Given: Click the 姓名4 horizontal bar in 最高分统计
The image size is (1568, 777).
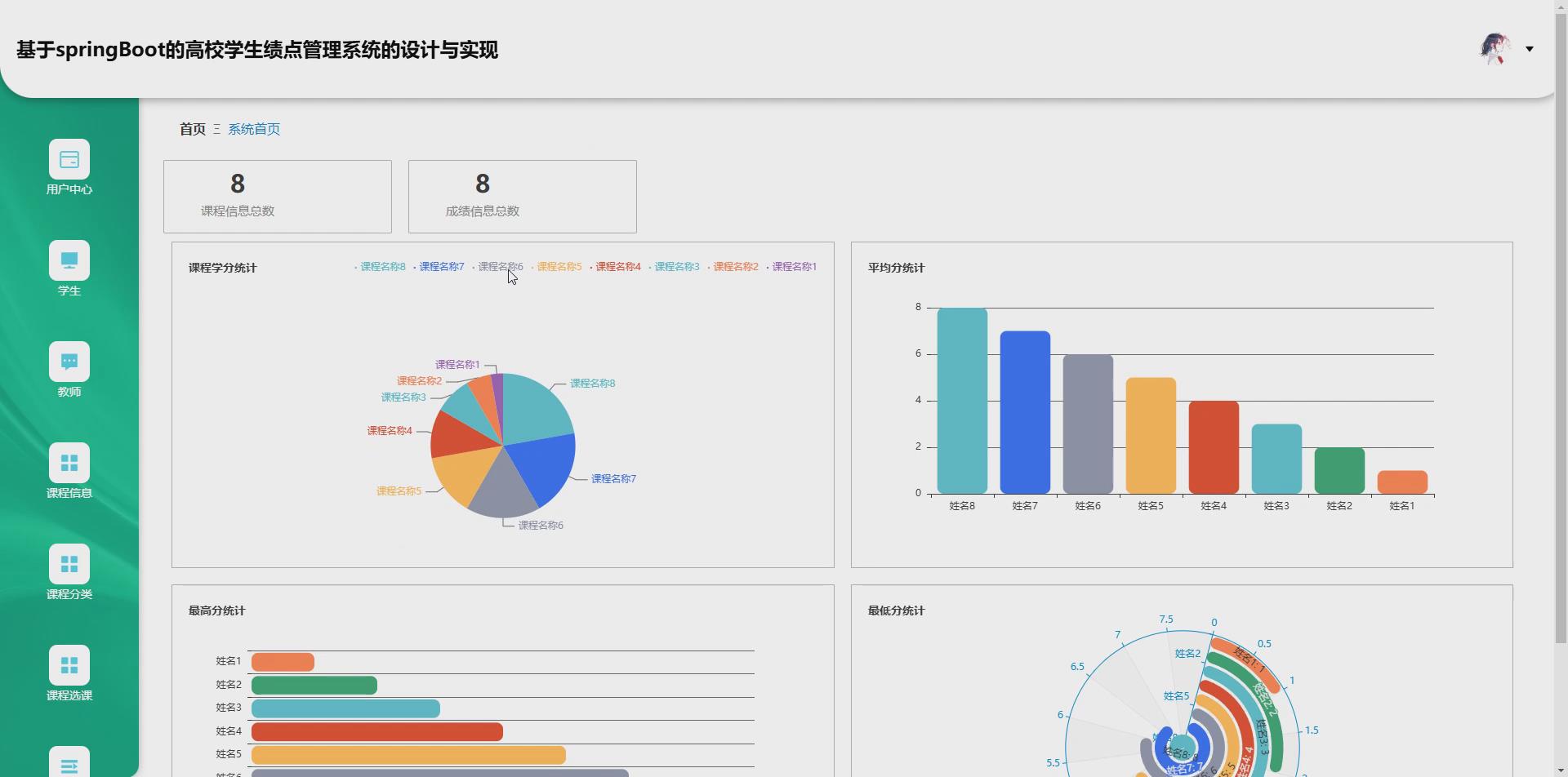Looking at the screenshot, I should pyautogui.click(x=377, y=731).
